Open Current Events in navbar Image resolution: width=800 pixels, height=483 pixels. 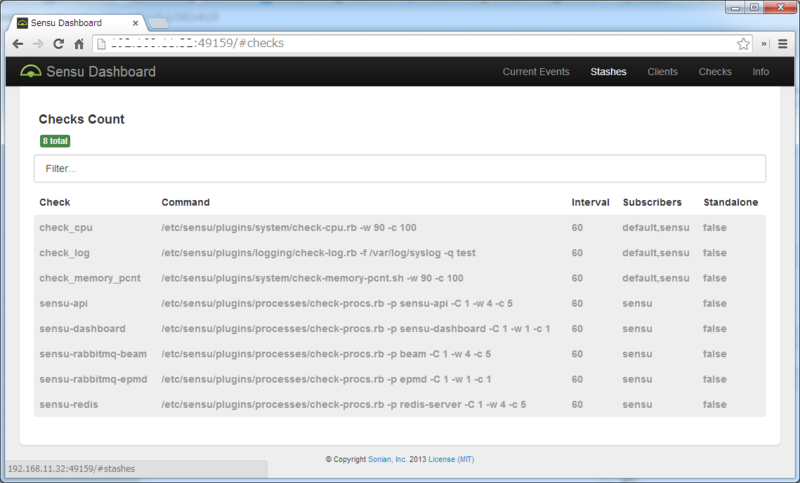click(x=536, y=72)
